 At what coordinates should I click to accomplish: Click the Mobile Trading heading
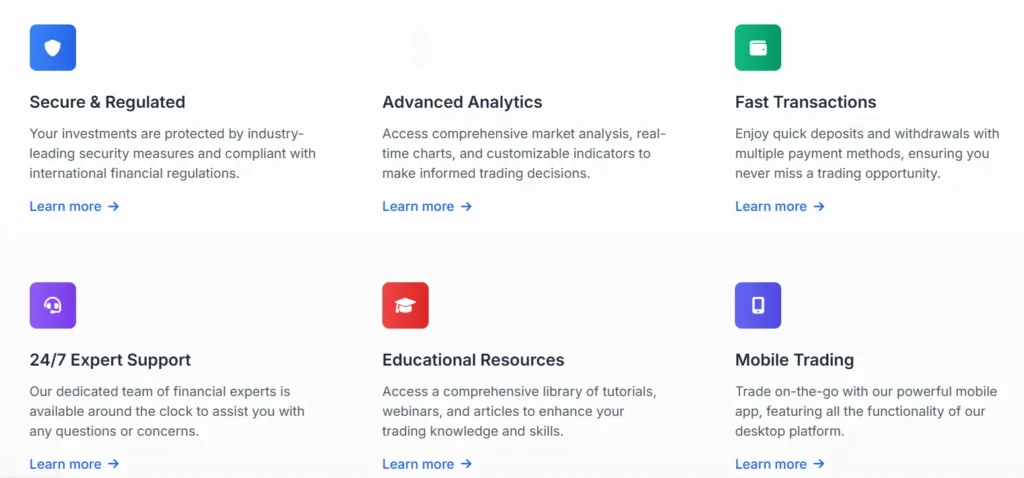(794, 360)
